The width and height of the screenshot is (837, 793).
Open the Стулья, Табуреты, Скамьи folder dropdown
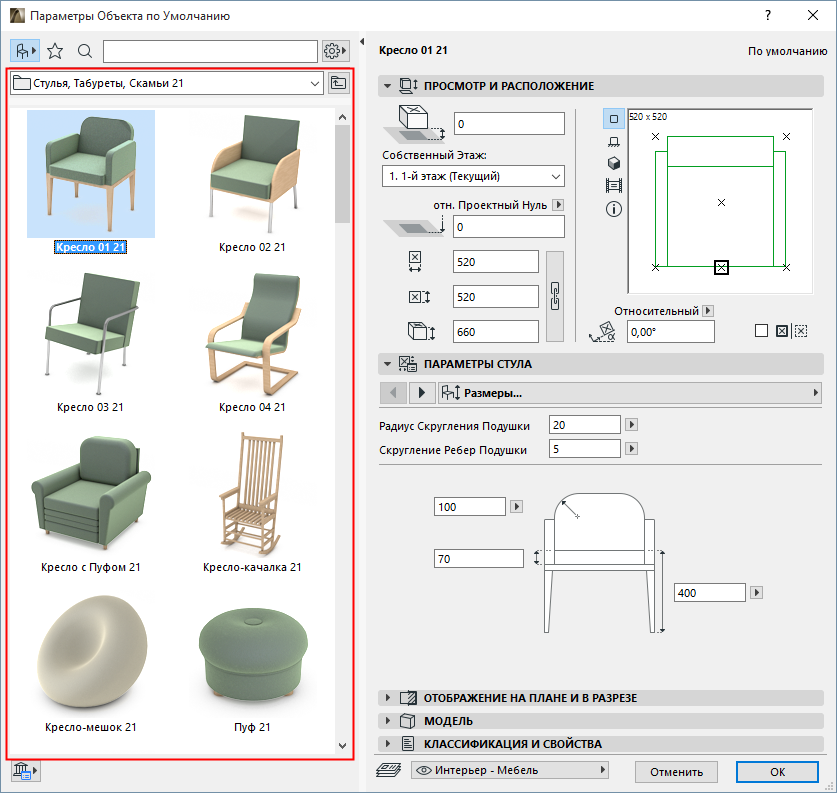[x=165, y=84]
